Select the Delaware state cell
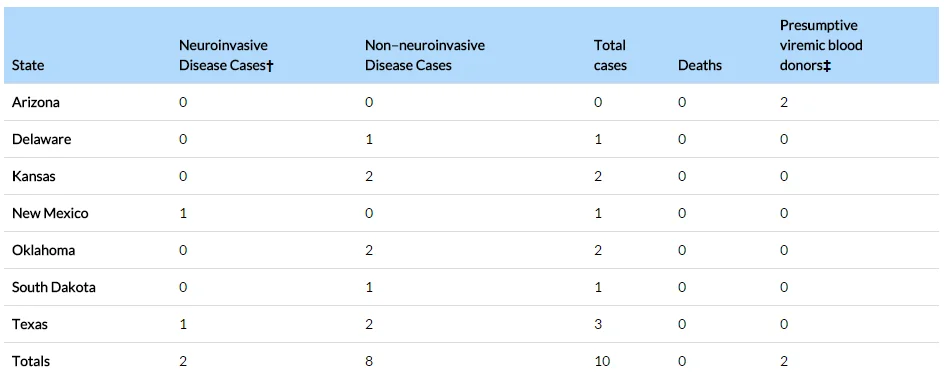 click(x=42, y=139)
